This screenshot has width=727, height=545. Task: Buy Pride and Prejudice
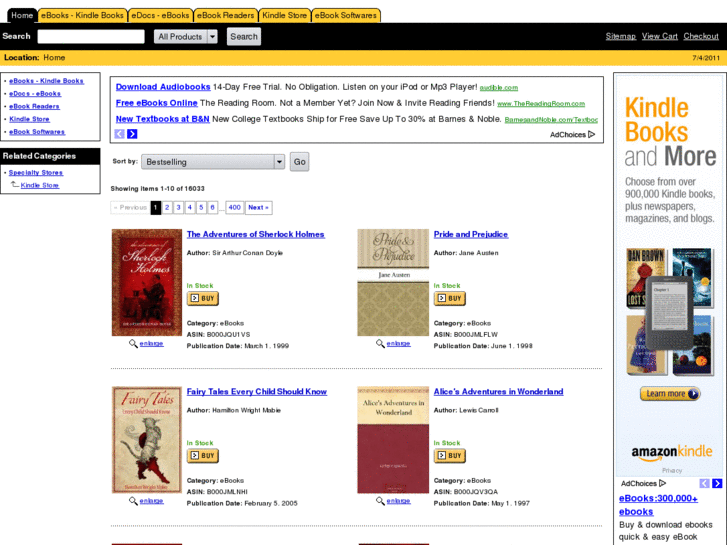(450, 298)
